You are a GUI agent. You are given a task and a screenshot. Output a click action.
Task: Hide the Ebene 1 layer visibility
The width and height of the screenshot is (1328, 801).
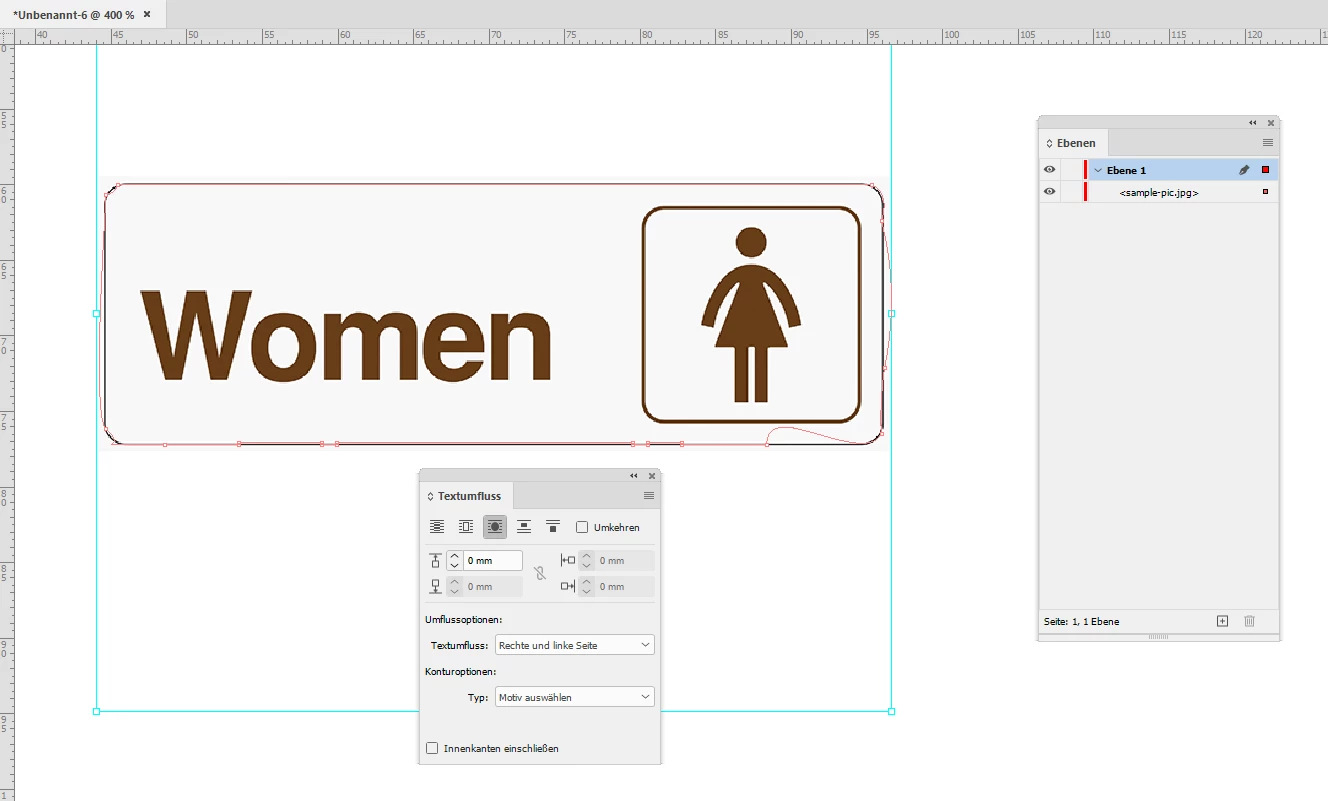1049,170
